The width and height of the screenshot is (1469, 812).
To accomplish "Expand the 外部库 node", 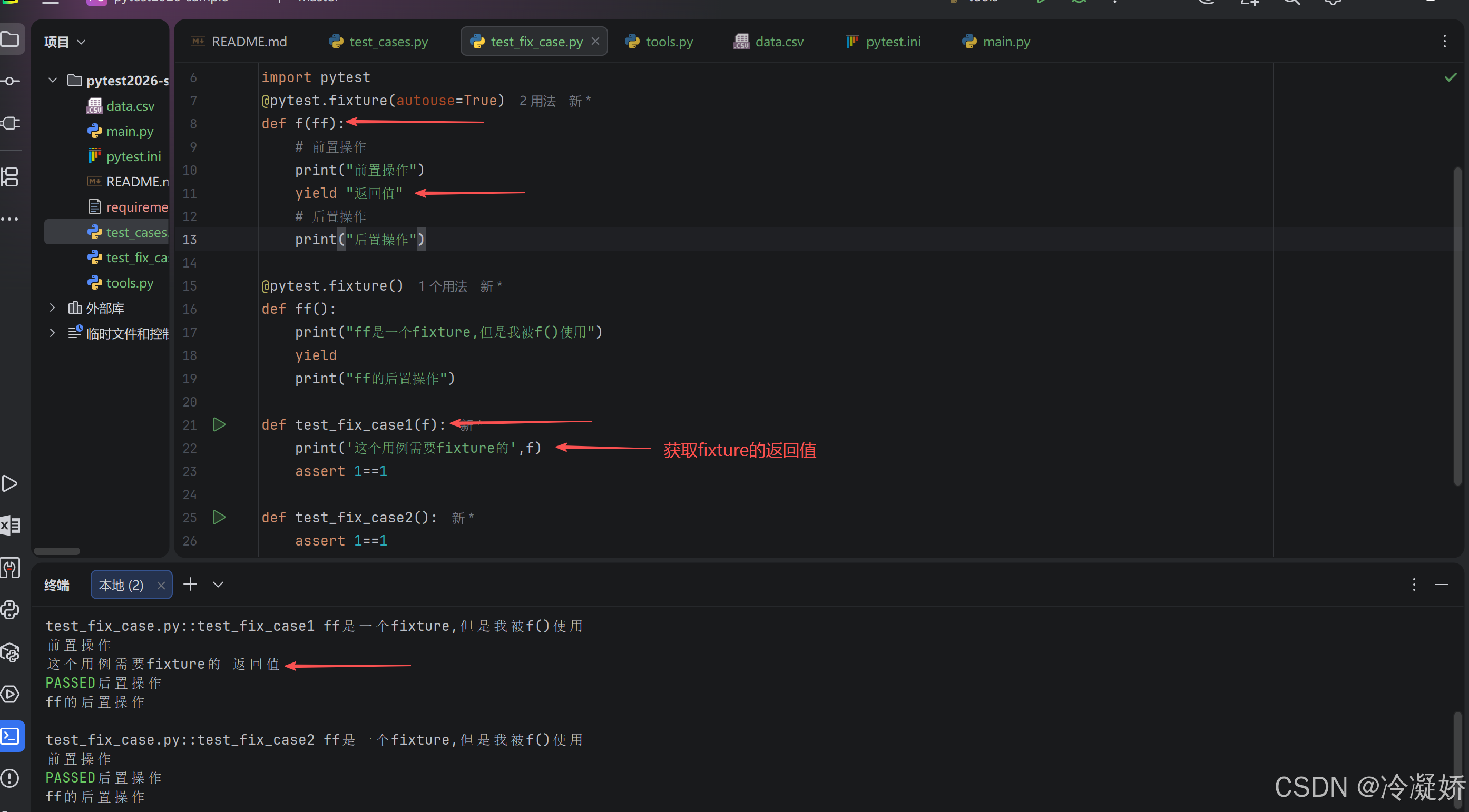I will 53,308.
